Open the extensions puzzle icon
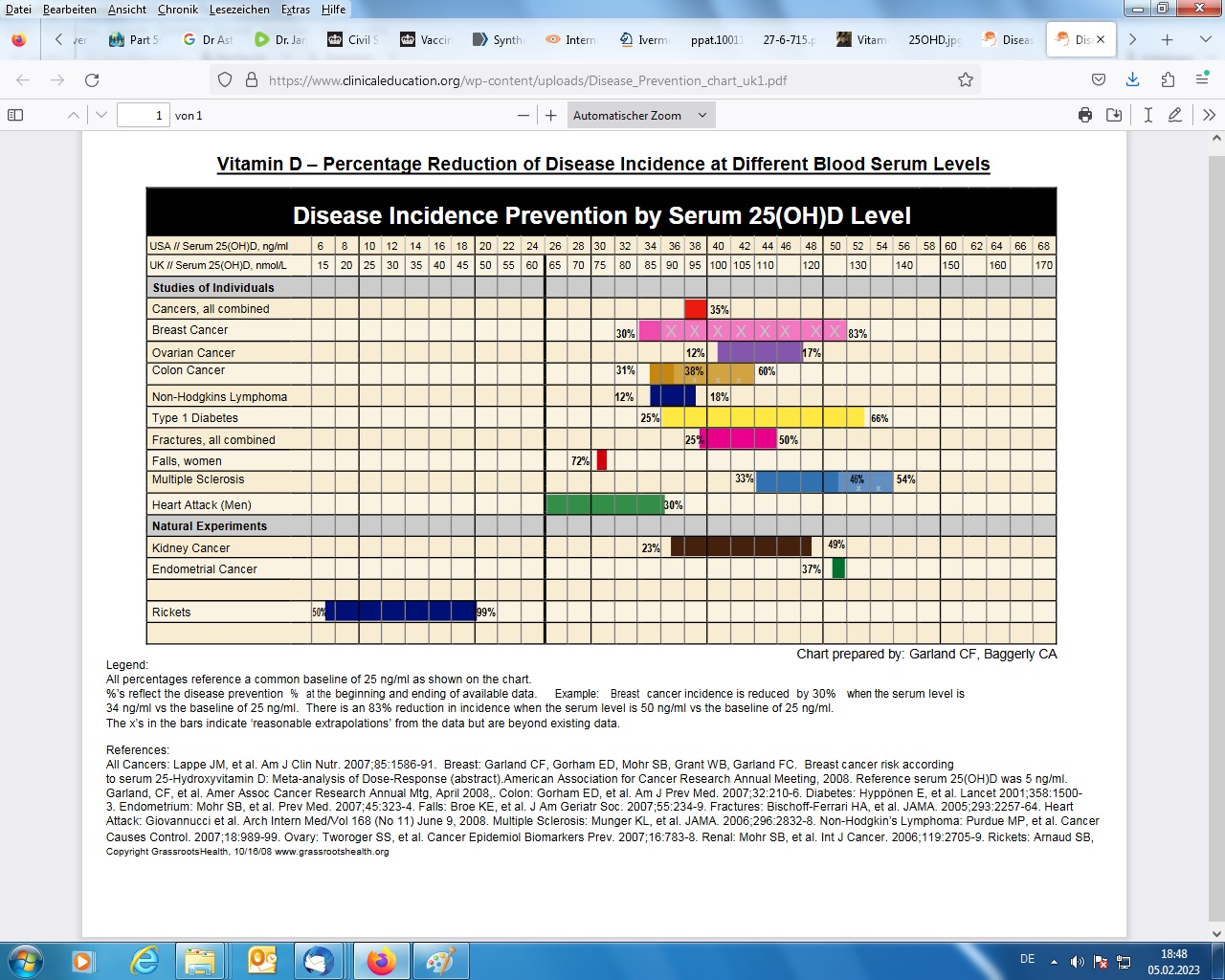The width and height of the screenshot is (1225, 980). point(1168,79)
